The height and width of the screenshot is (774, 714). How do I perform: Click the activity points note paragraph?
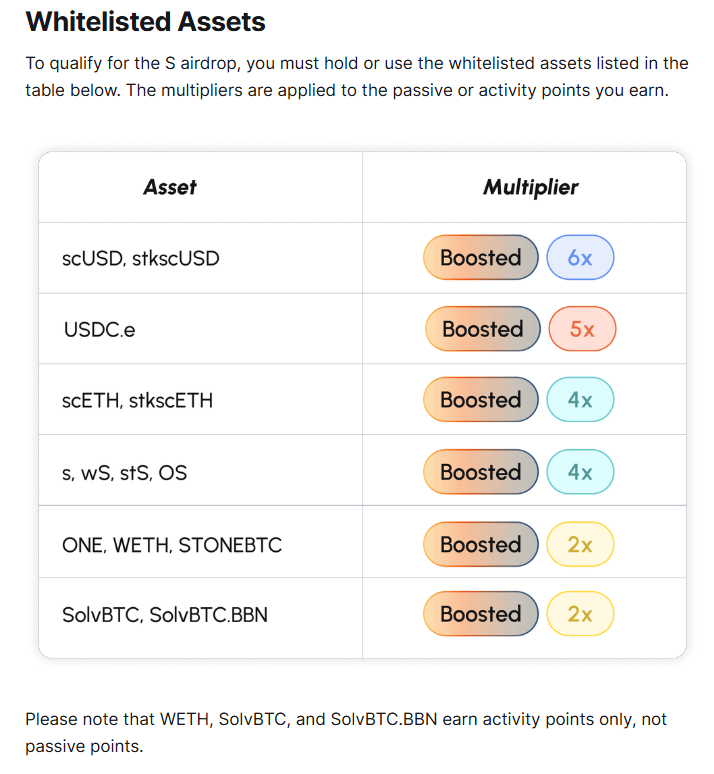[x=346, y=733]
